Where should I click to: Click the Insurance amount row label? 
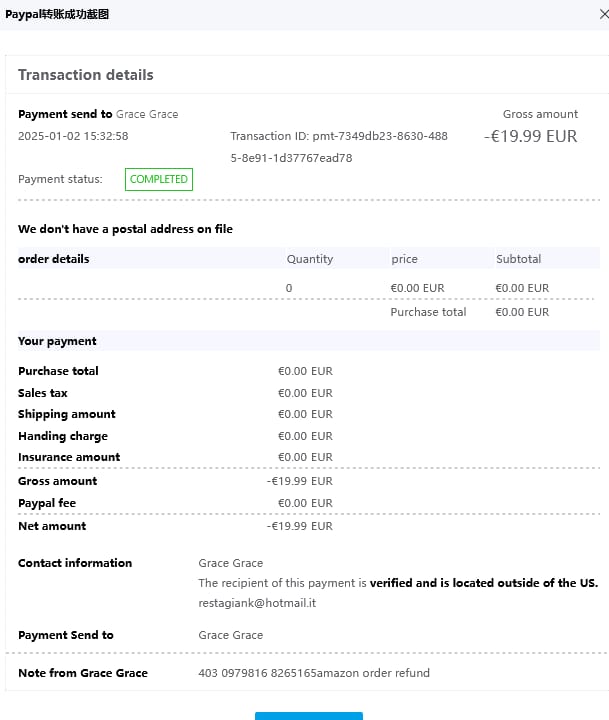(69, 457)
